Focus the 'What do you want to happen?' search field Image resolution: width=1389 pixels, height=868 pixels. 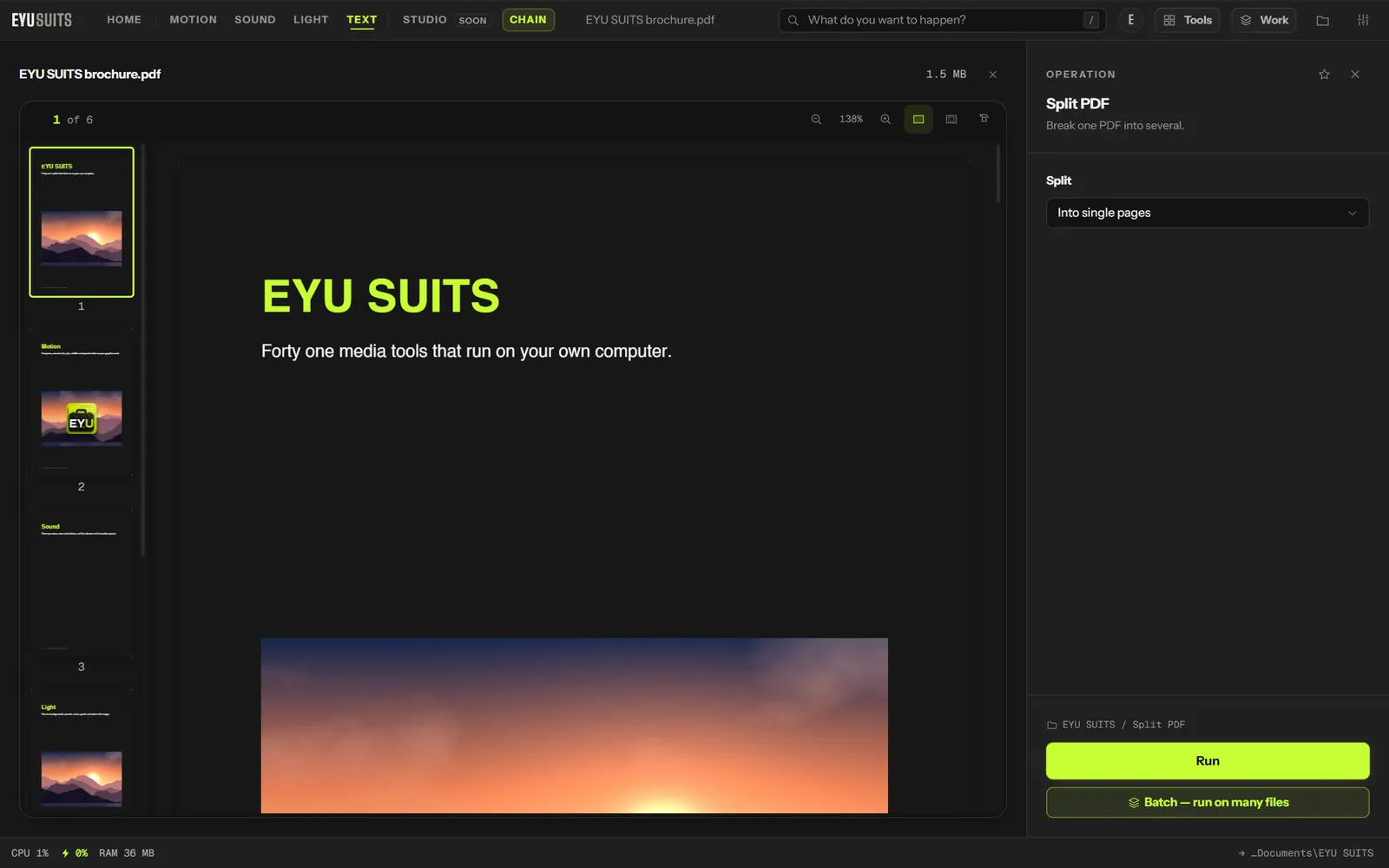click(942, 20)
